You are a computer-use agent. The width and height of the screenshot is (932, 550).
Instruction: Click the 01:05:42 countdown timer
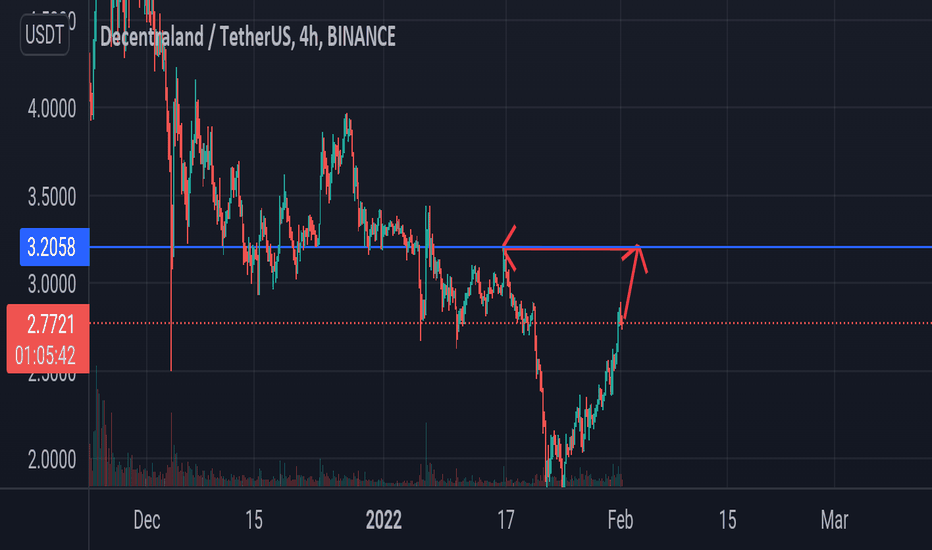tap(45, 356)
